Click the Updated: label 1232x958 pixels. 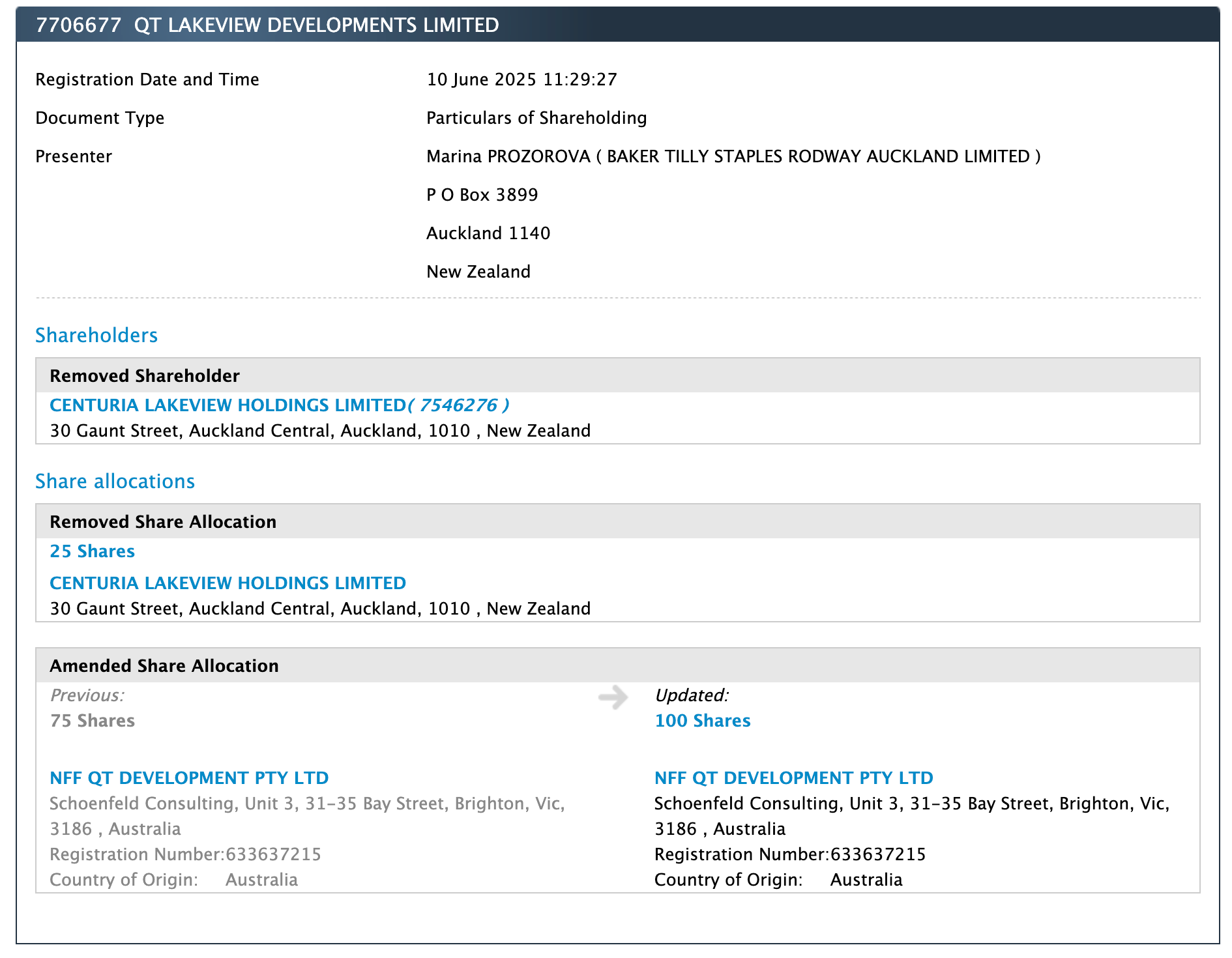click(x=692, y=695)
